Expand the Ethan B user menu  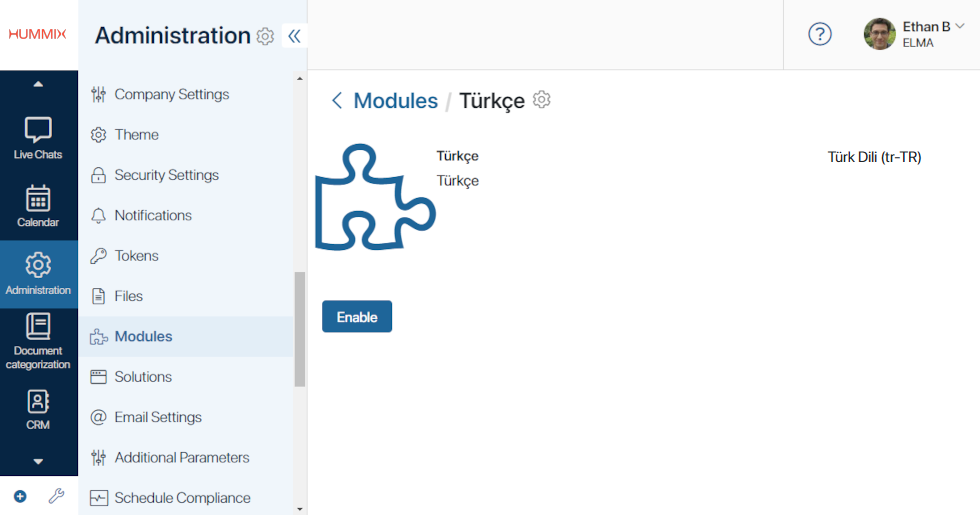click(960, 26)
